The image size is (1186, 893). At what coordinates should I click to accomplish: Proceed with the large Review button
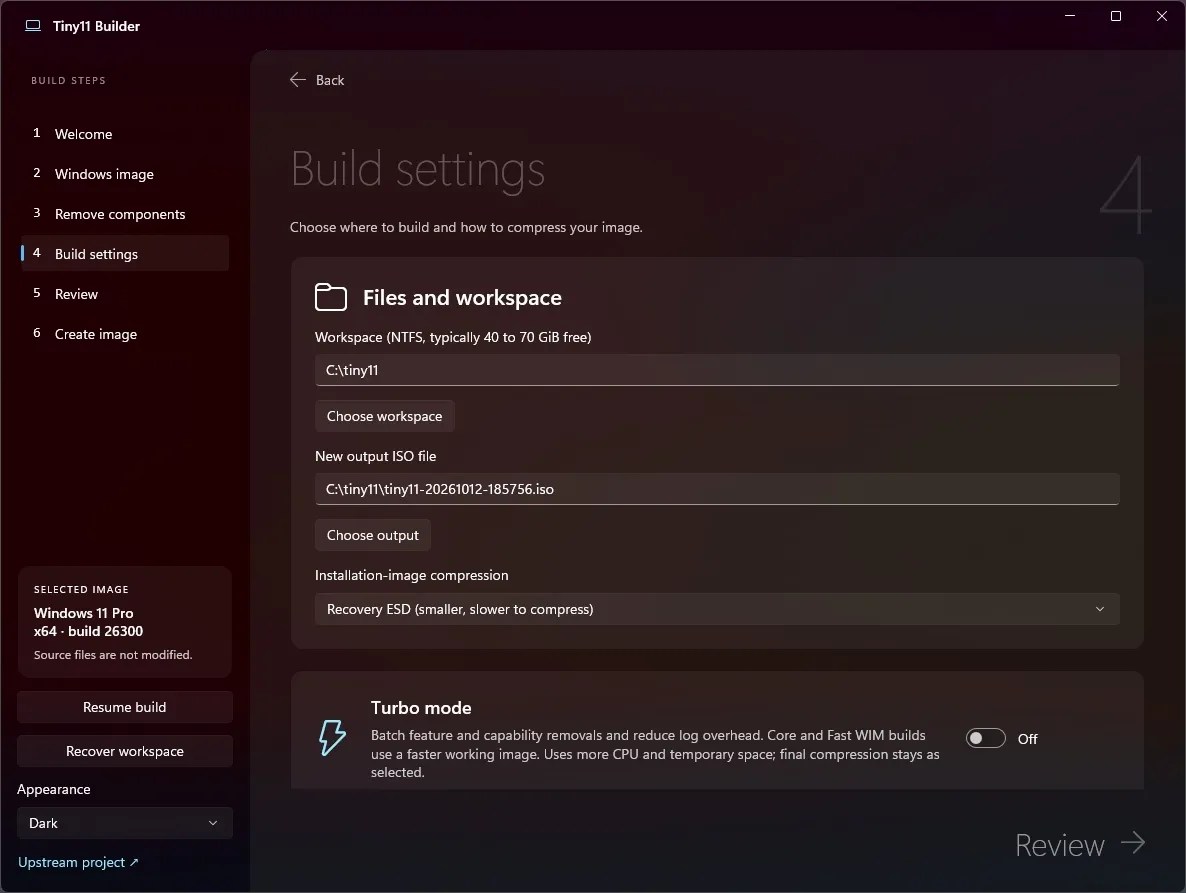pos(1080,845)
